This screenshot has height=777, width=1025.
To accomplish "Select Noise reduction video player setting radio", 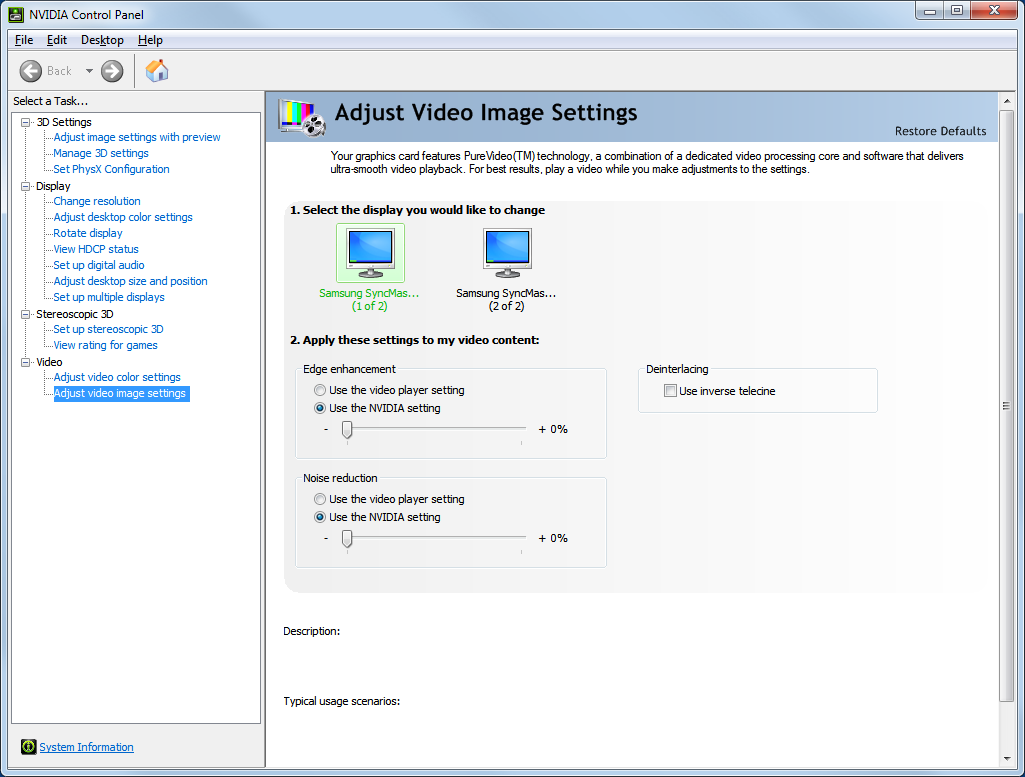I will click(x=320, y=499).
